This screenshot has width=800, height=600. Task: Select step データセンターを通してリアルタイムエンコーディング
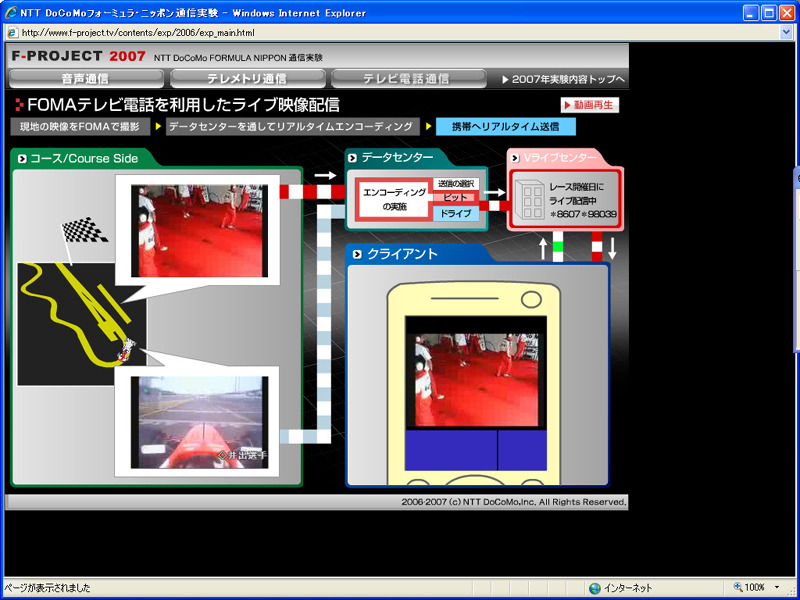click(292, 127)
